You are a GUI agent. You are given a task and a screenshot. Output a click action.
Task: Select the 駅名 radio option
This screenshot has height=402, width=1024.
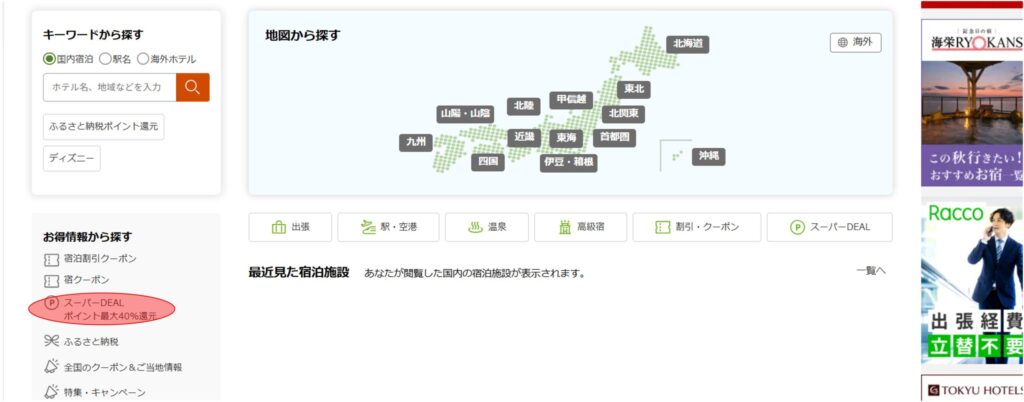coord(104,59)
